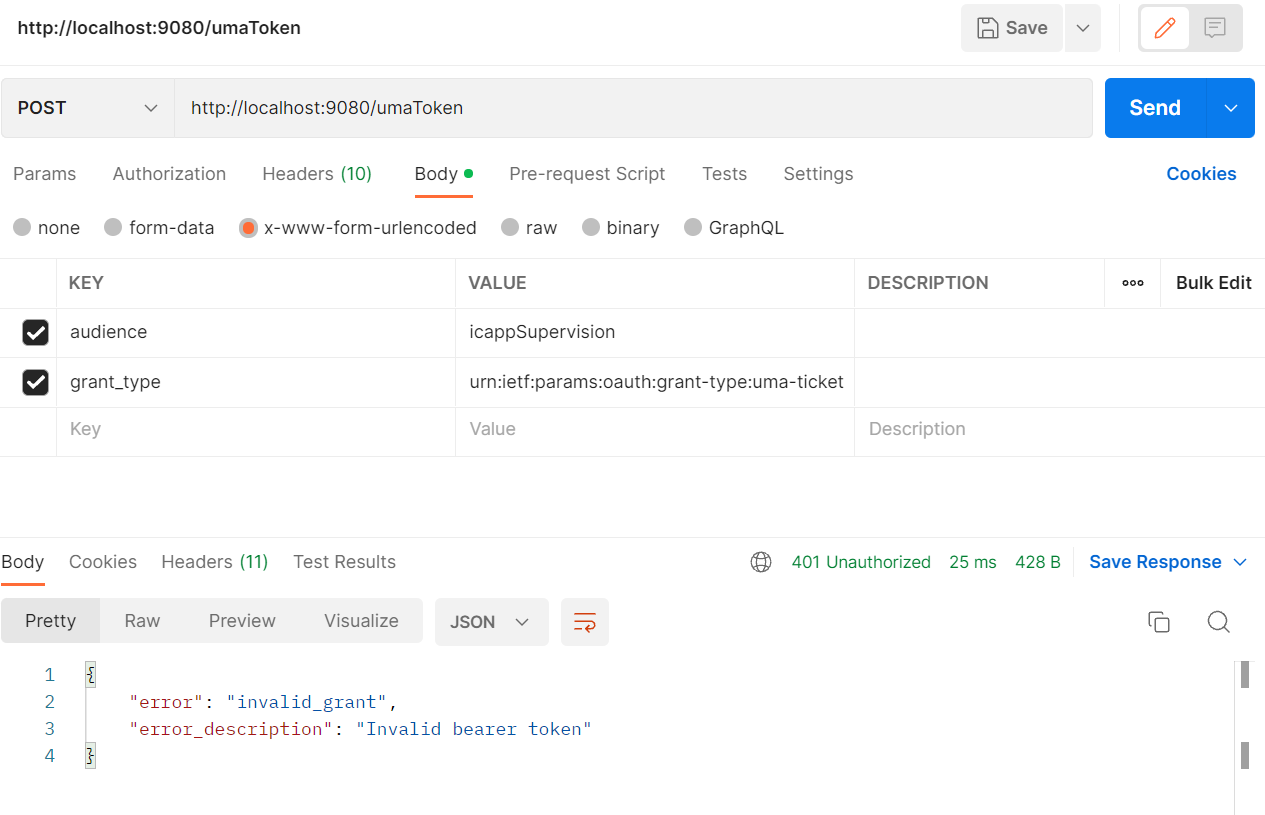Click the 428 B response size
The width and height of the screenshot is (1265, 815).
tap(1038, 562)
